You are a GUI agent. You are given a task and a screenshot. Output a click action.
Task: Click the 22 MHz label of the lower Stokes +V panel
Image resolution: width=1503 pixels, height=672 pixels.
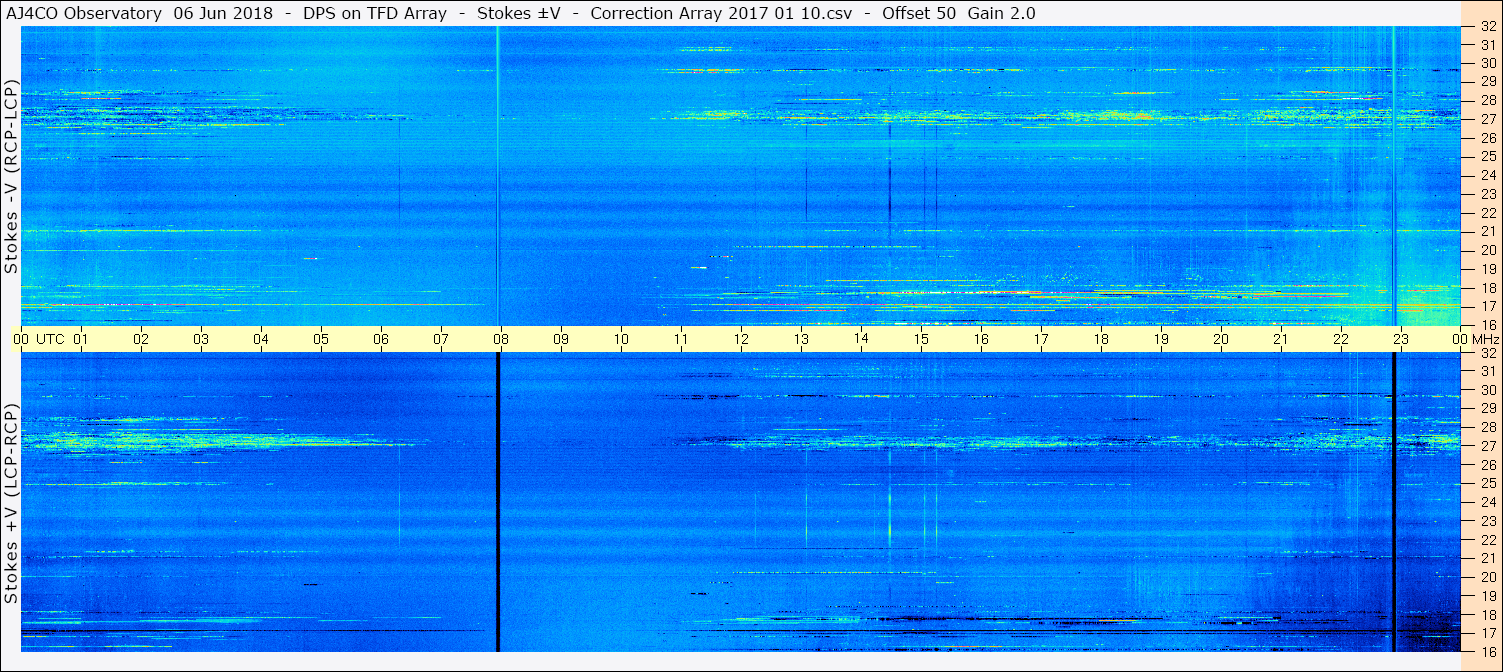click(x=1487, y=540)
